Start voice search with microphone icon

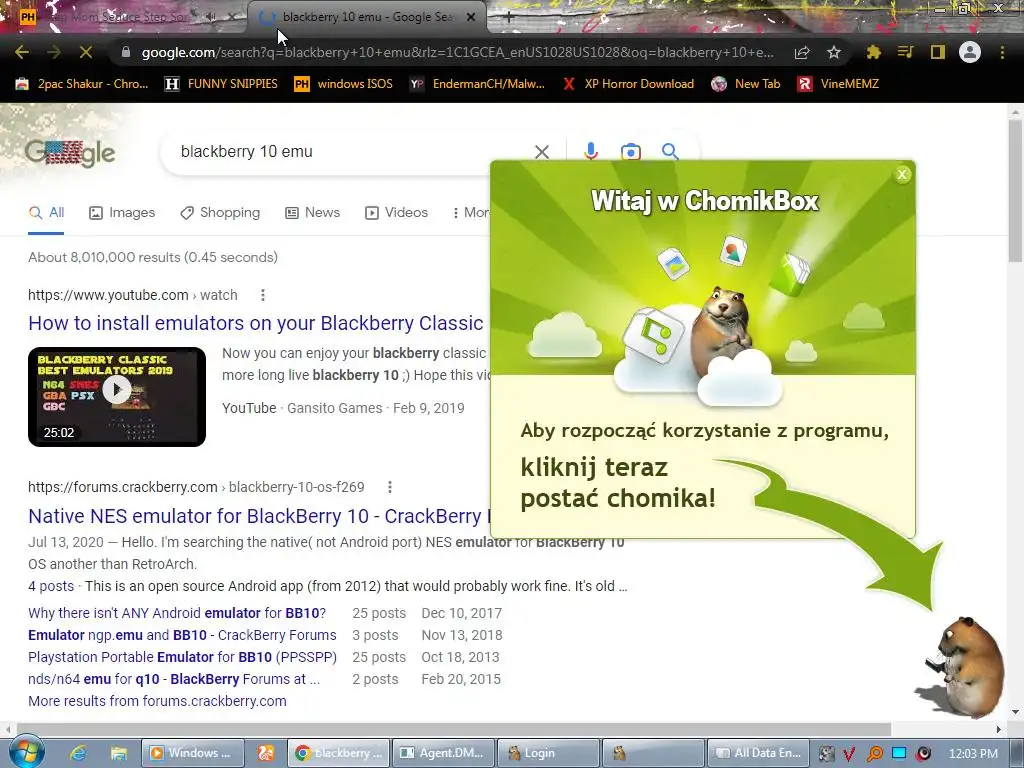click(591, 152)
